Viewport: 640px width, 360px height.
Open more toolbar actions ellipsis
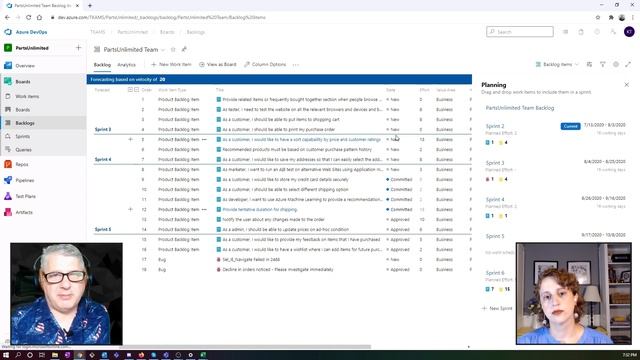(296, 64)
